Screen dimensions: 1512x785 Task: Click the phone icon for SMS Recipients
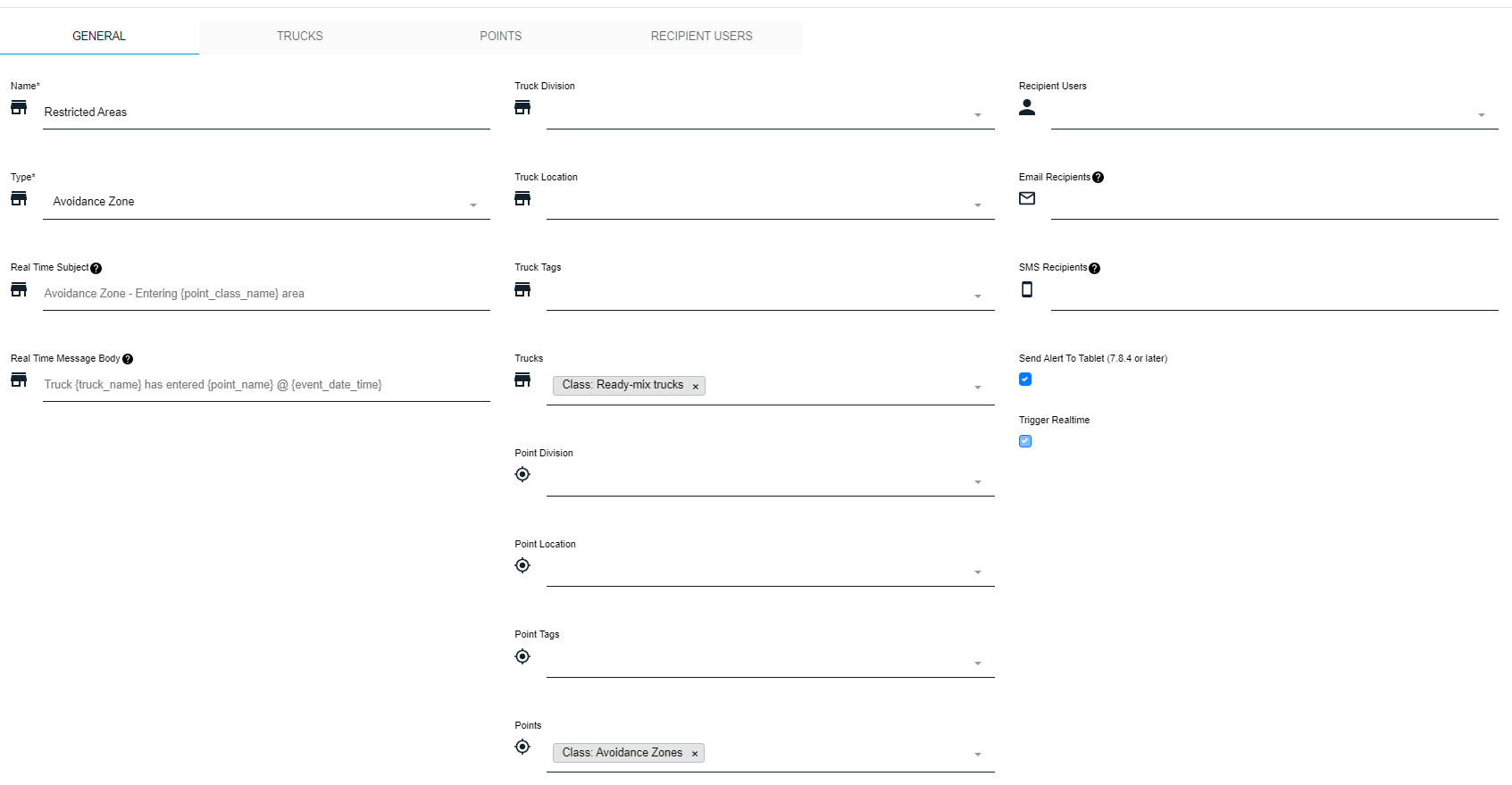(1027, 289)
